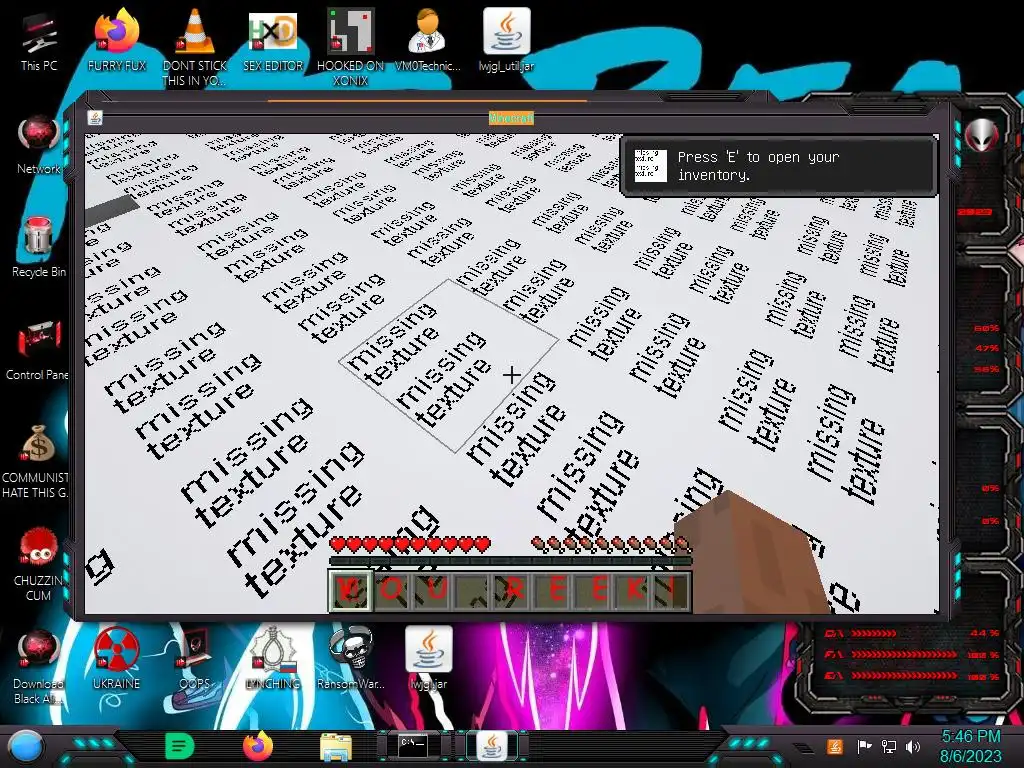This screenshot has height=768, width=1024.
Task: Select the lwjgl.jar file on desktop
Action: tap(428, 657)
